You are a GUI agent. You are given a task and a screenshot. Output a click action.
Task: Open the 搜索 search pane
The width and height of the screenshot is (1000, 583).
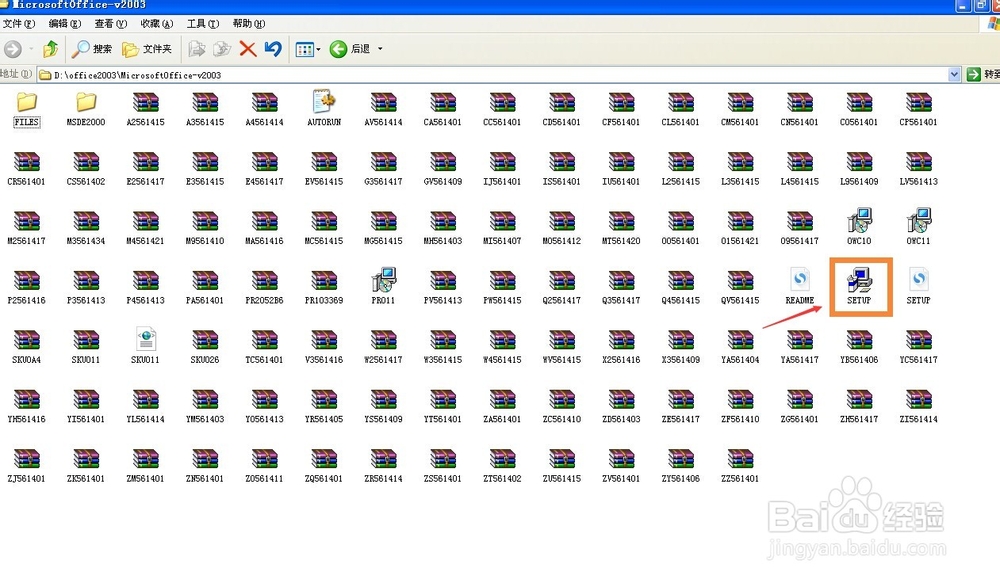[x=91, y=48]
